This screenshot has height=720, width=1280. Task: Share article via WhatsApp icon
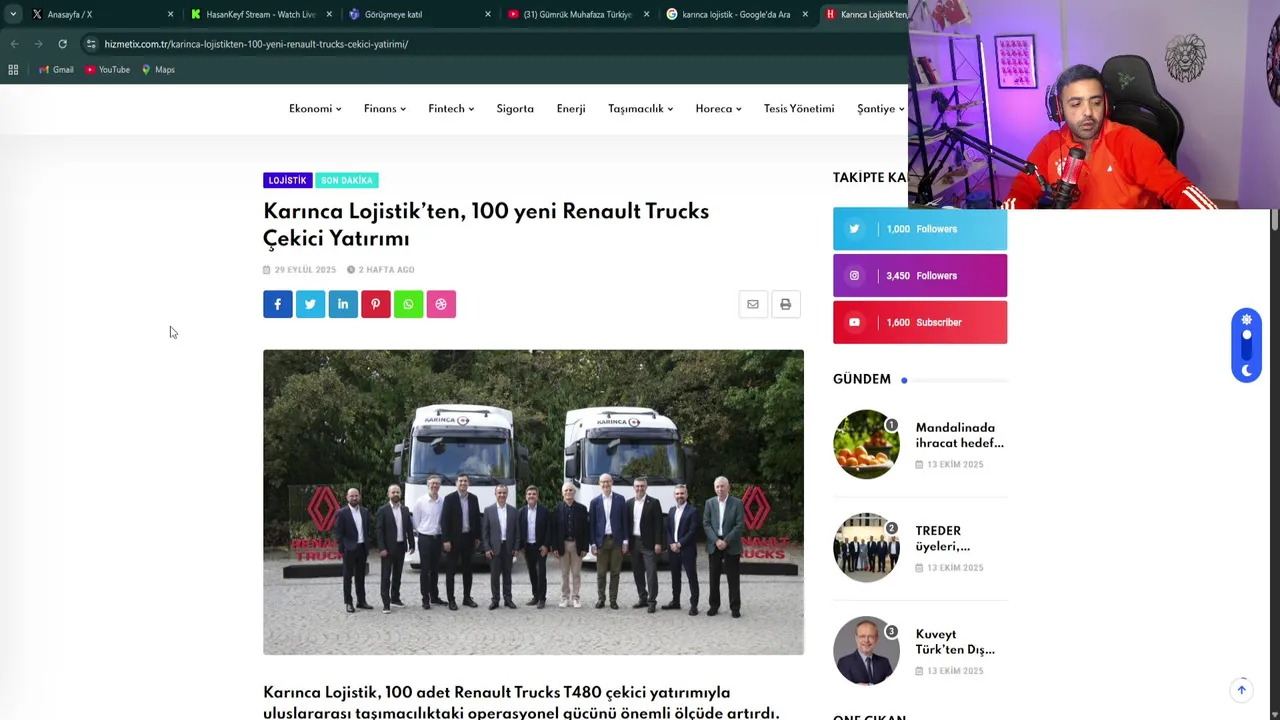pos(408,304)
